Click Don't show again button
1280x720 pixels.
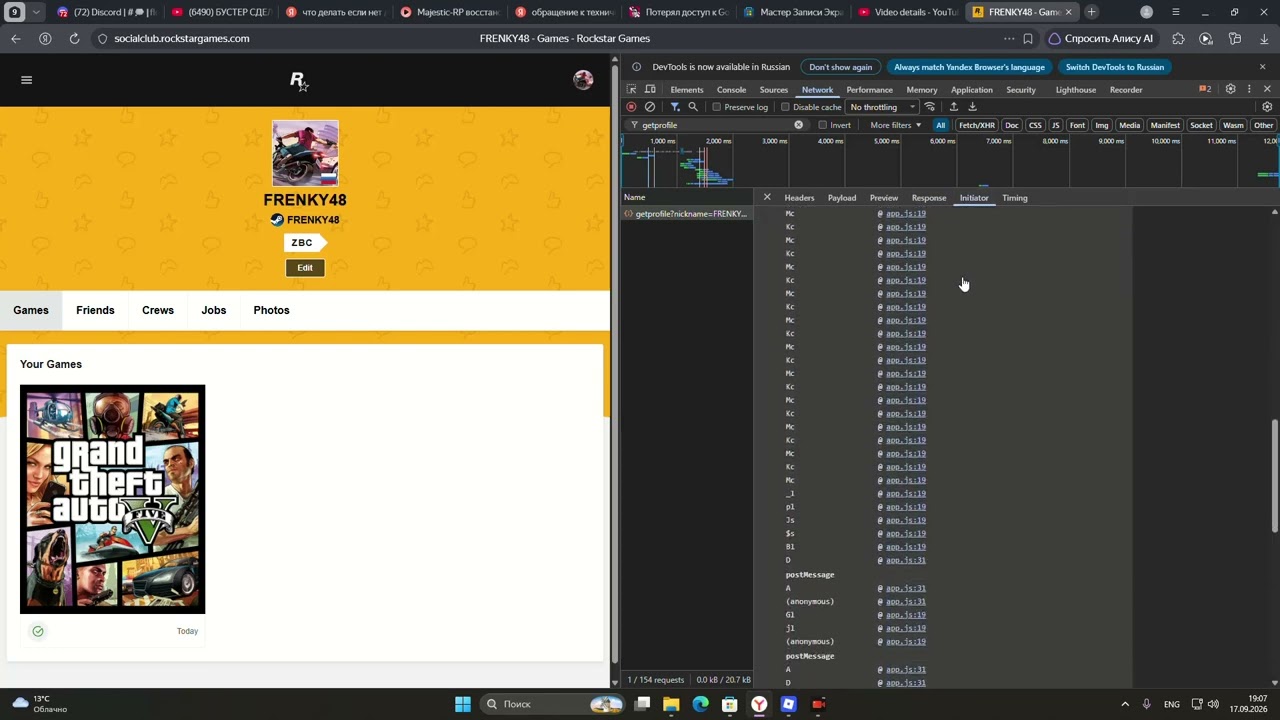click(841, 67)
